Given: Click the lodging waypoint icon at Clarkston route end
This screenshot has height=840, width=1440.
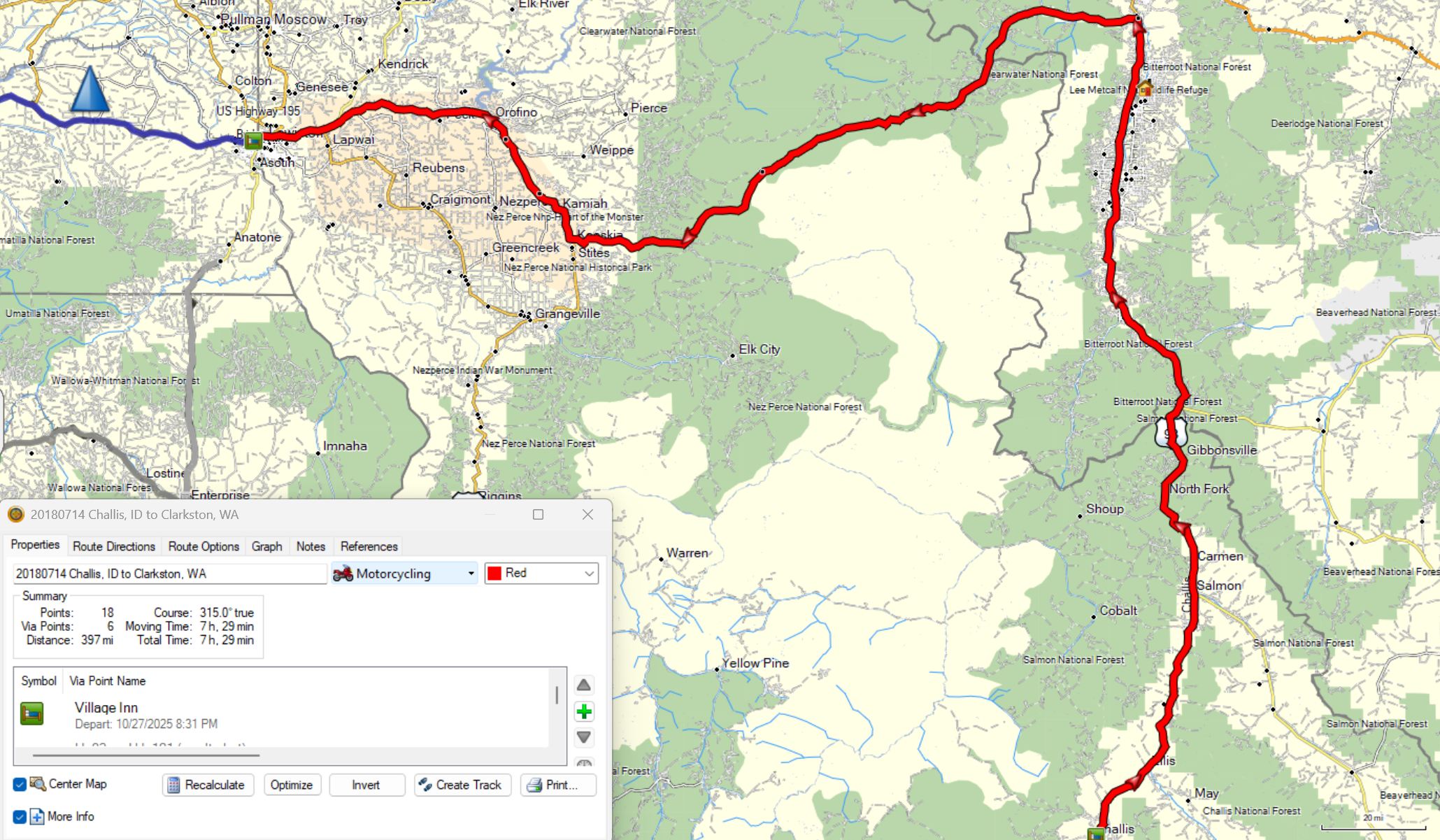Looking at the screenshot, I should pos(253,141).
